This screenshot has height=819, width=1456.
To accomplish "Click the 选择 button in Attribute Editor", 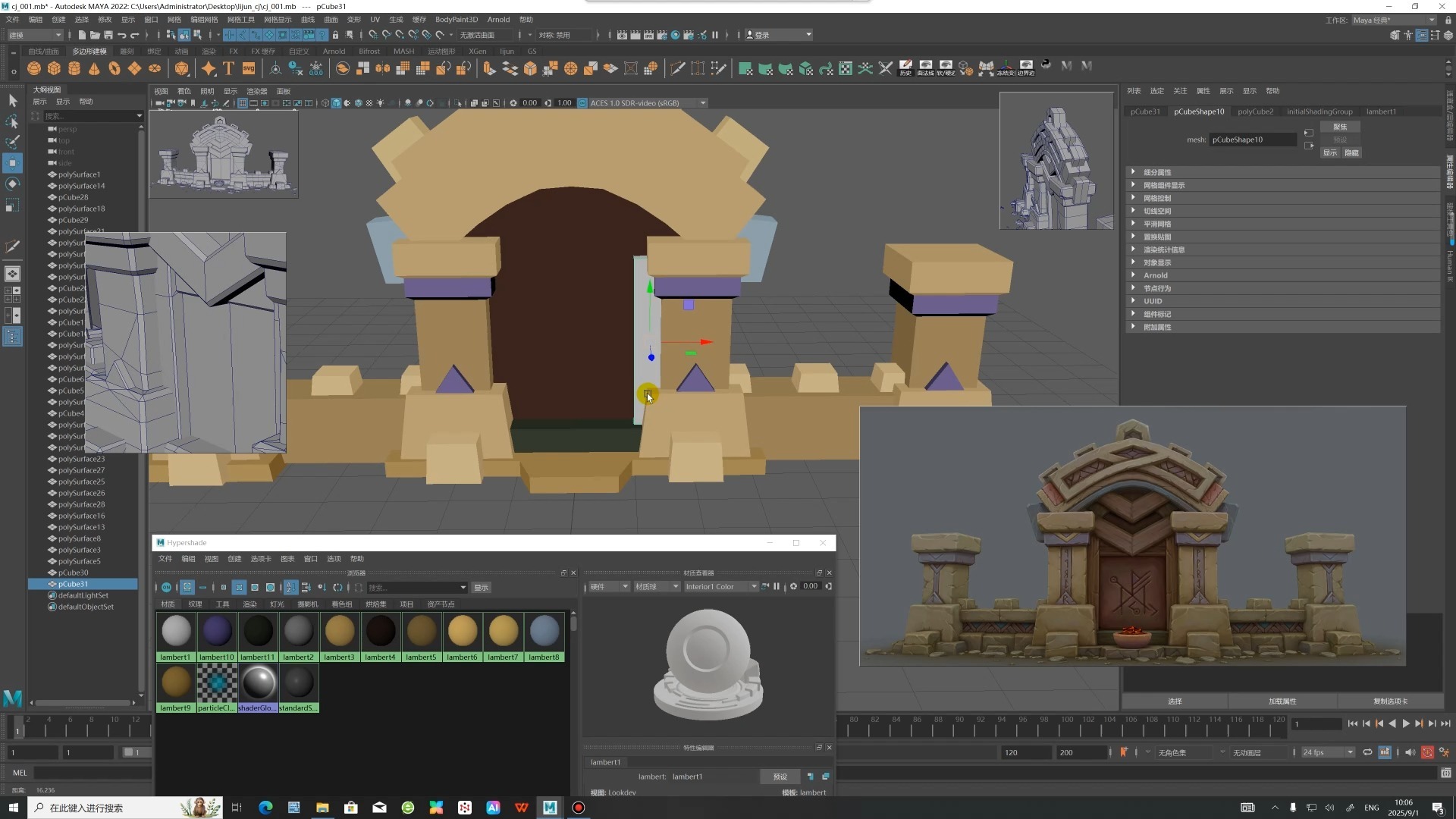I will [1175, 701].
